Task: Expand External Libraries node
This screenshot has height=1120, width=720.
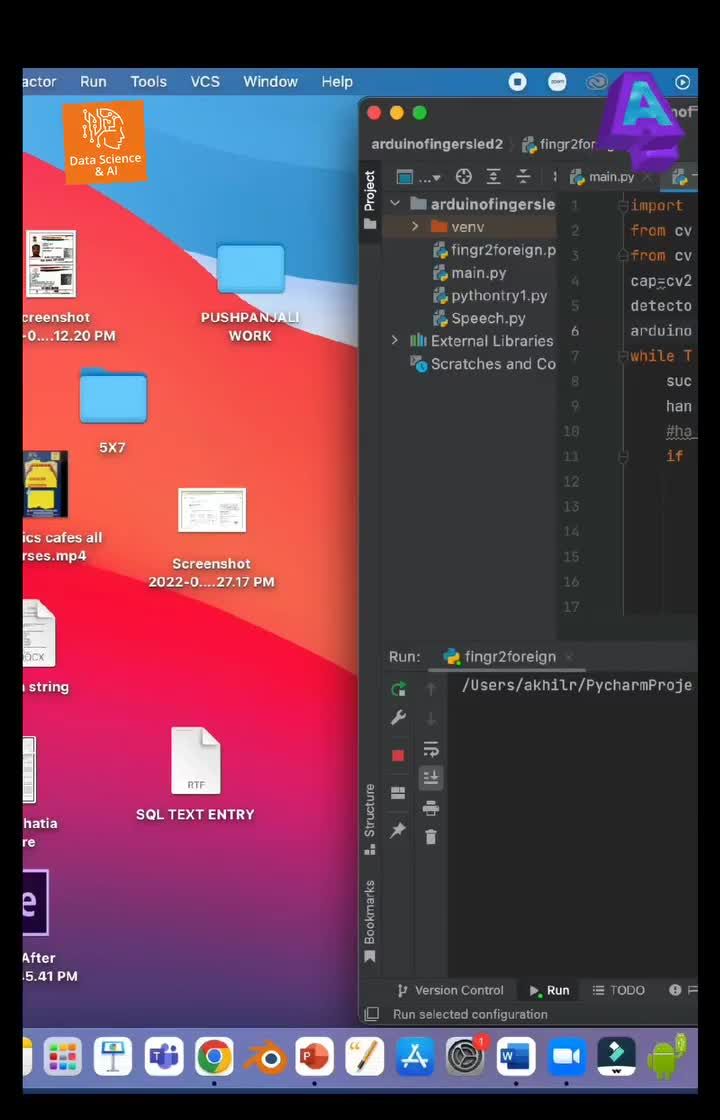Action: (395, 341)
